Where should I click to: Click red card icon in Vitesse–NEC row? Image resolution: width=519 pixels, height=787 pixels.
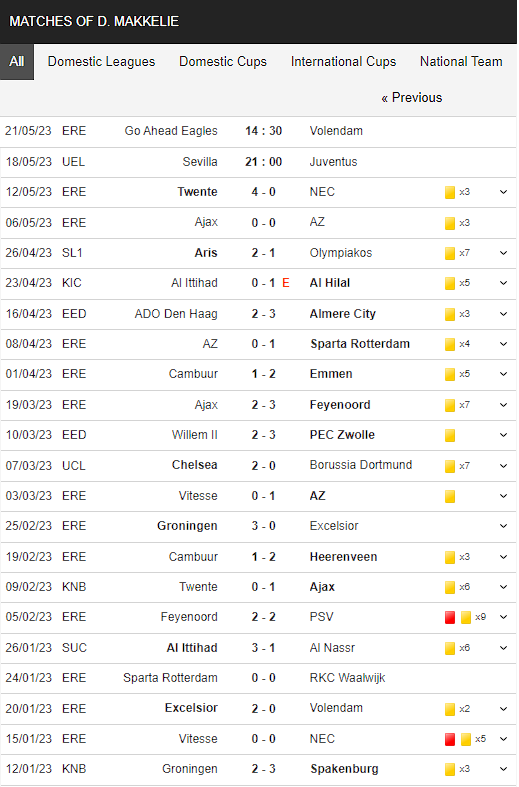[x=450, y=739]
